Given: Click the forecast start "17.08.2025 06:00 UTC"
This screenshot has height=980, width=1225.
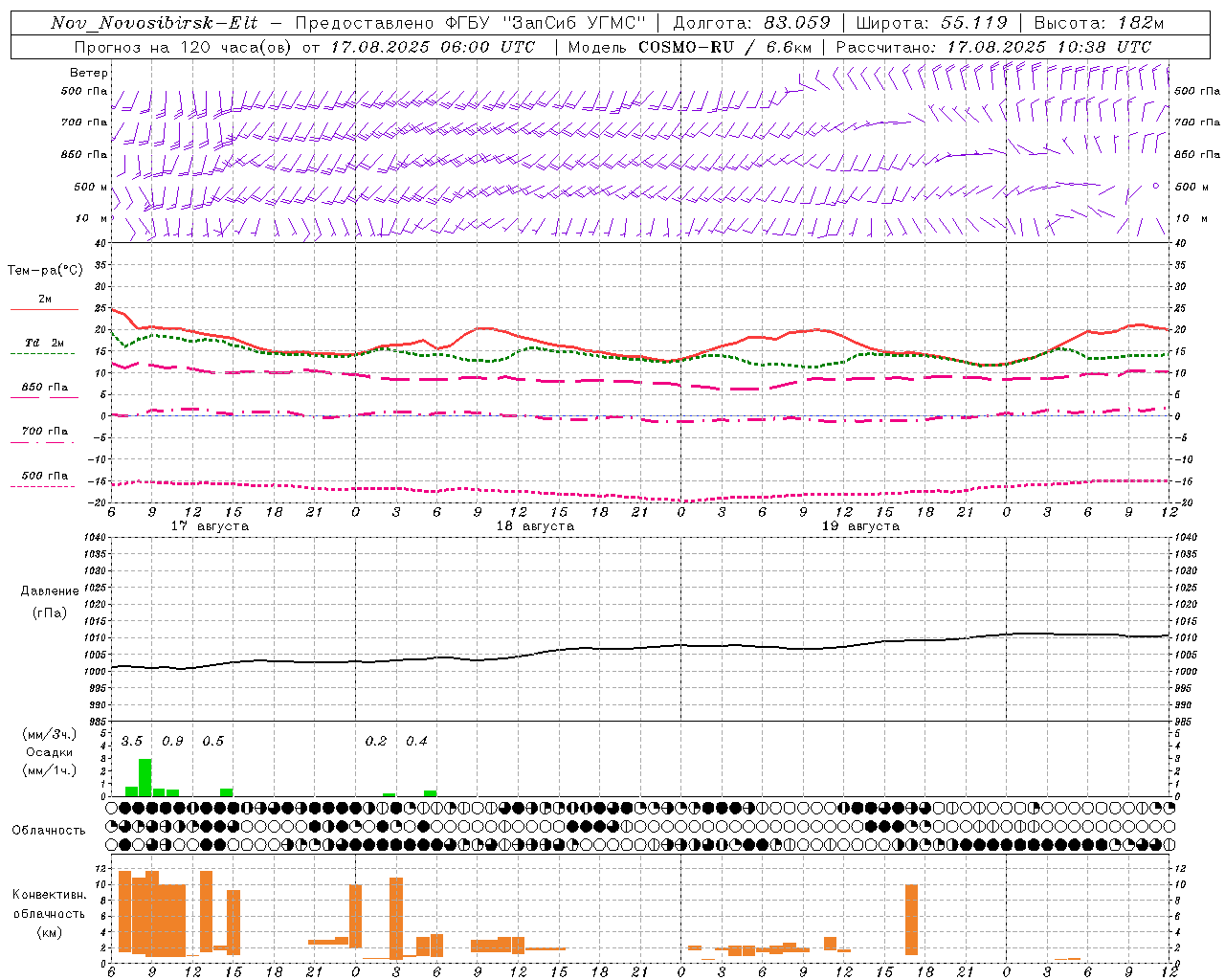Looking at the screenshot, I should point(433,47).
